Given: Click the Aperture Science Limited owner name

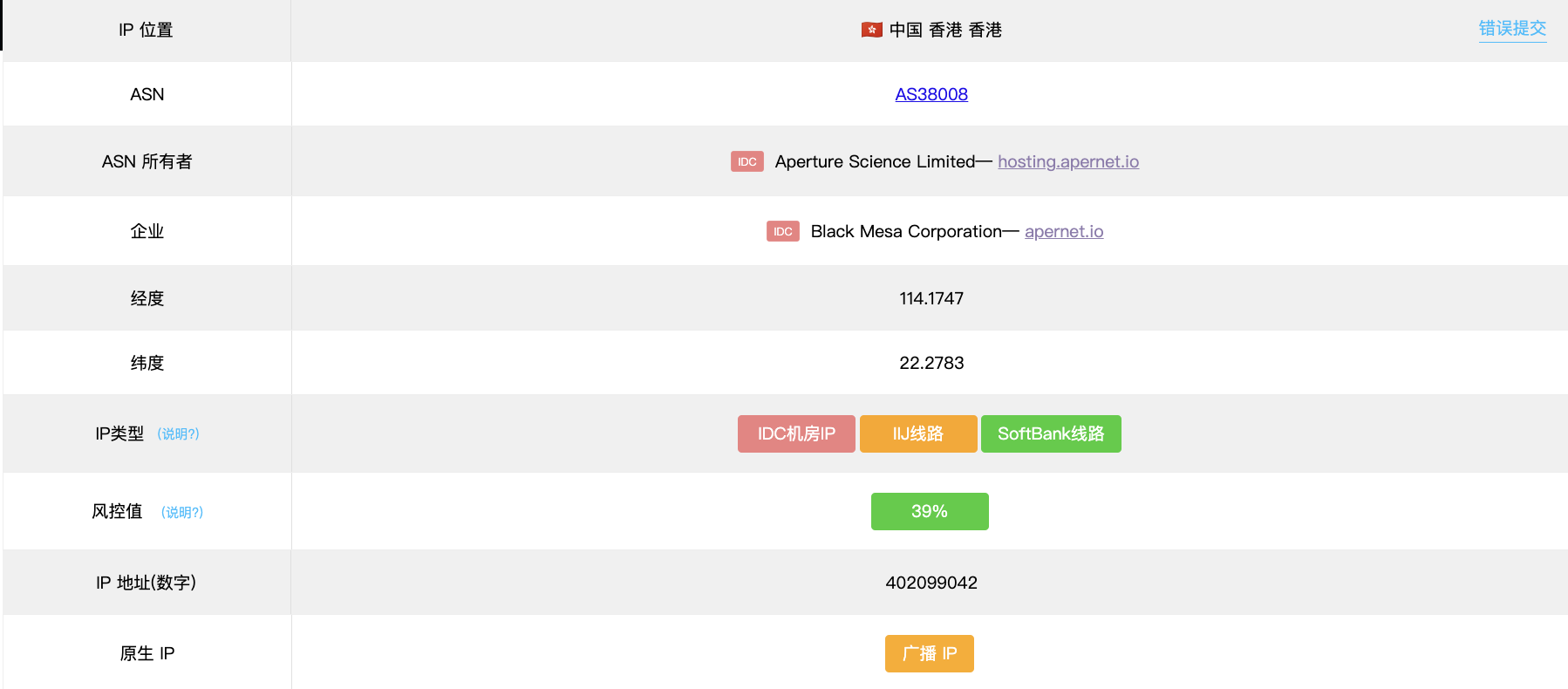Looking at the screenshot, I should click(874, 162).
